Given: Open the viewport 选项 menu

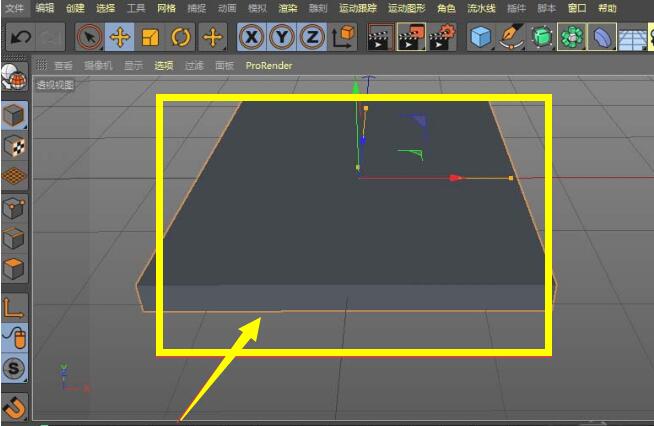Looking at the screenshot, I should pyautogui.click(x=164, y=66).
